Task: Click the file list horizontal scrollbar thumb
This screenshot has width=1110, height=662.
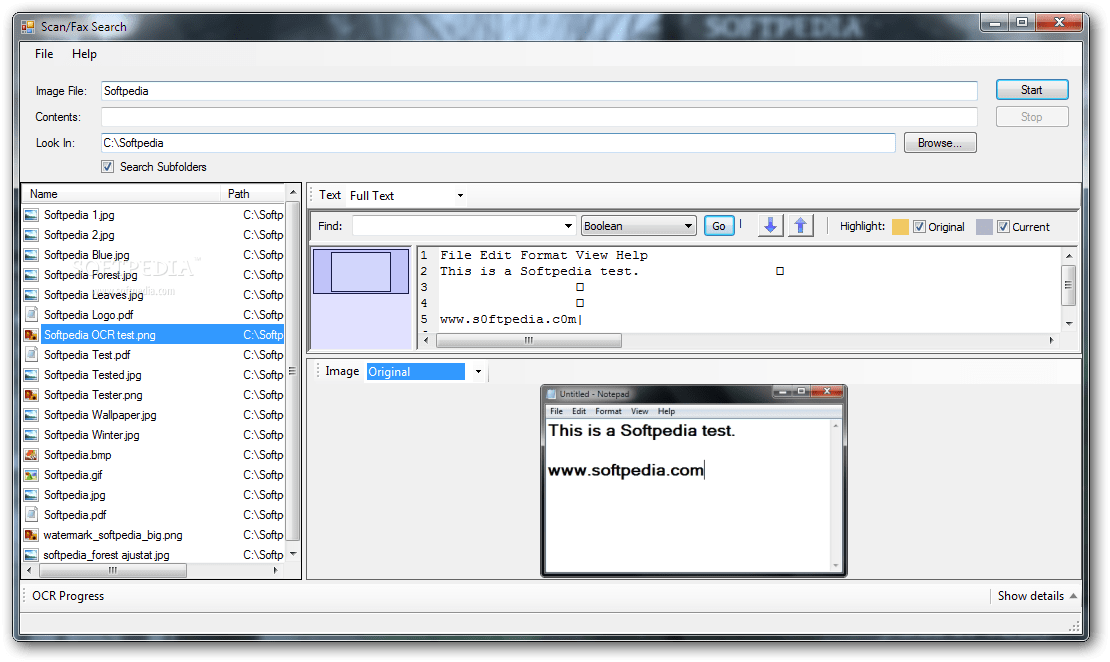Action: click(x=111, y=570)
